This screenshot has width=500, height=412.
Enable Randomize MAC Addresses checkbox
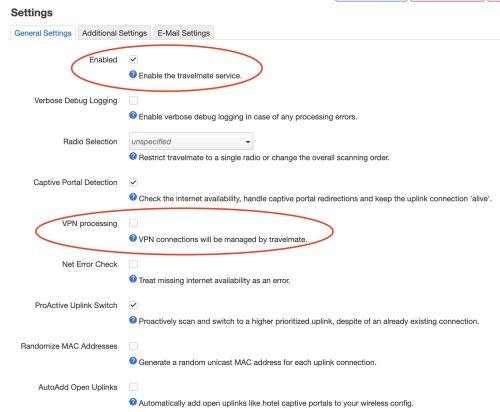point(133,346)
